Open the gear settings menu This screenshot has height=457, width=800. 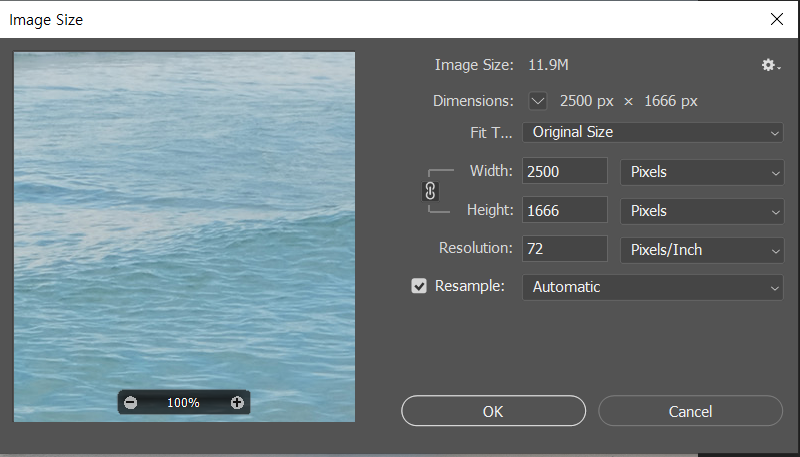click(x=770, y=65)
